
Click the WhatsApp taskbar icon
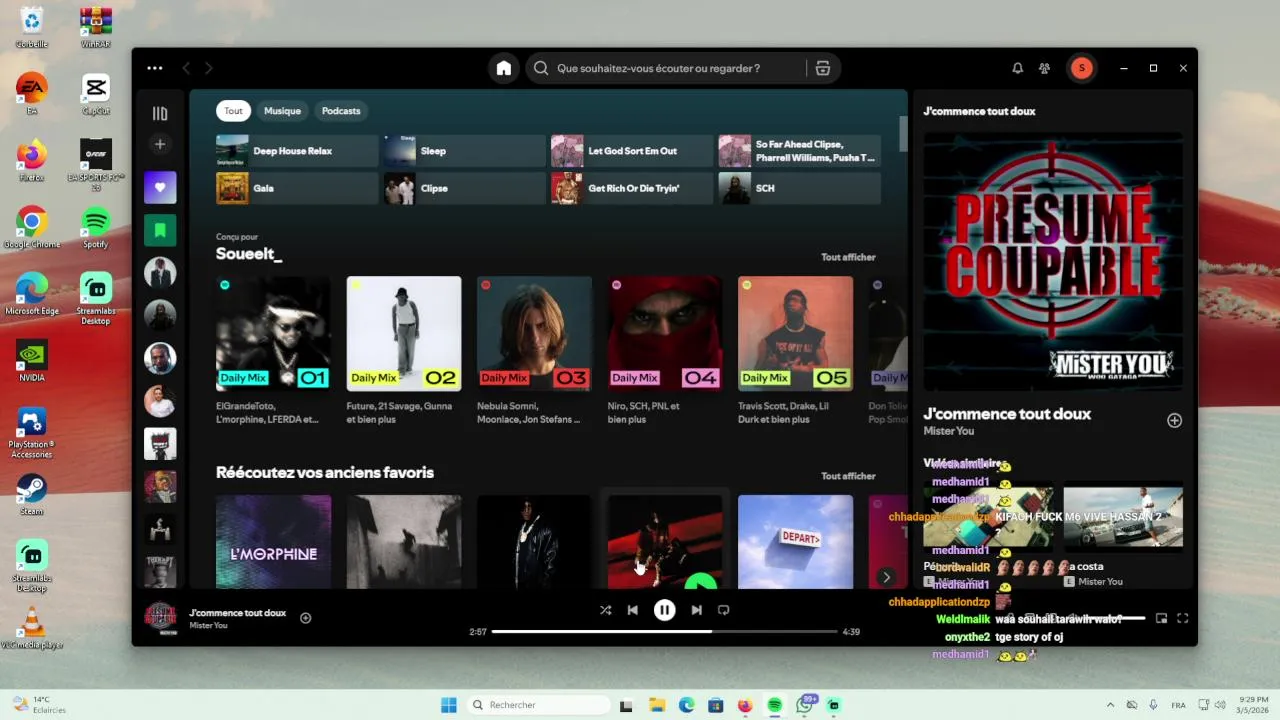point(805,705)
